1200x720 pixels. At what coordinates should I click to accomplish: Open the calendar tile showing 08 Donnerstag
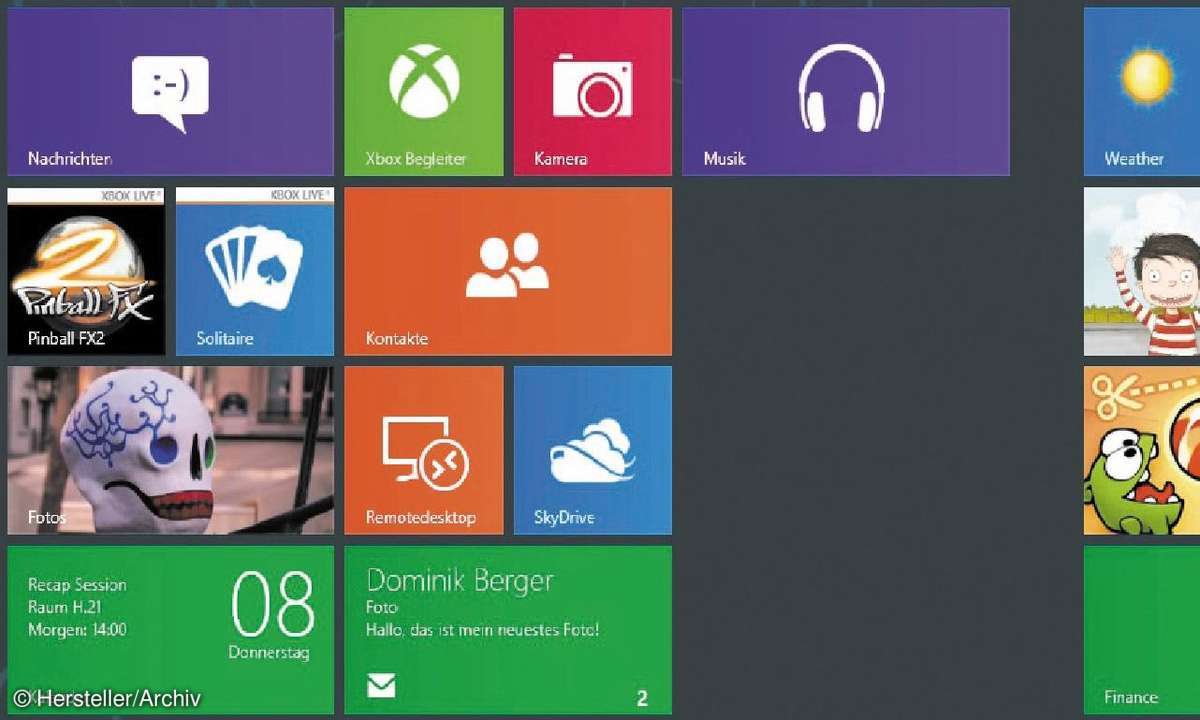point(170,629)
